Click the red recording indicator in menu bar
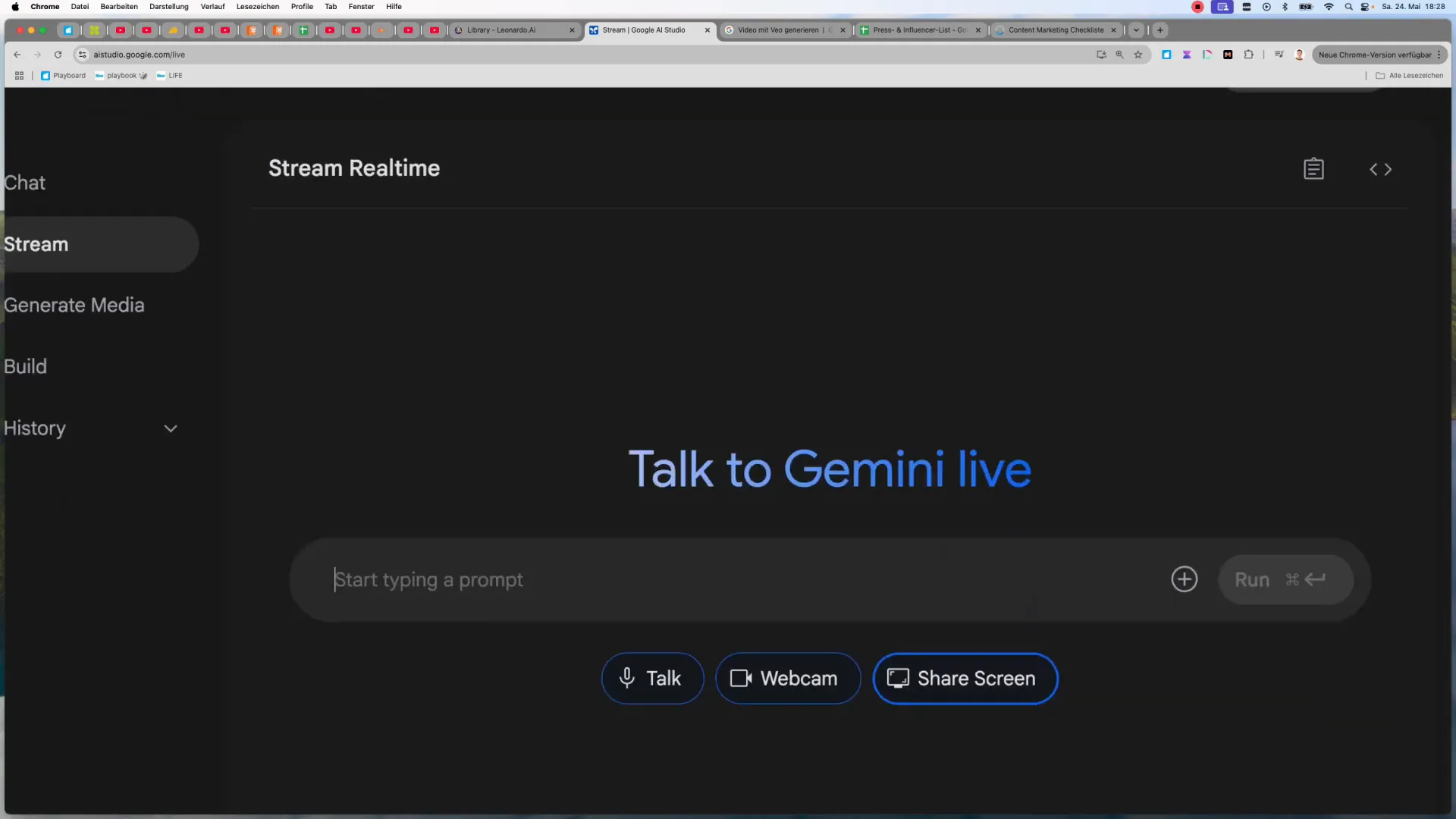 (x=1197, y=7)
